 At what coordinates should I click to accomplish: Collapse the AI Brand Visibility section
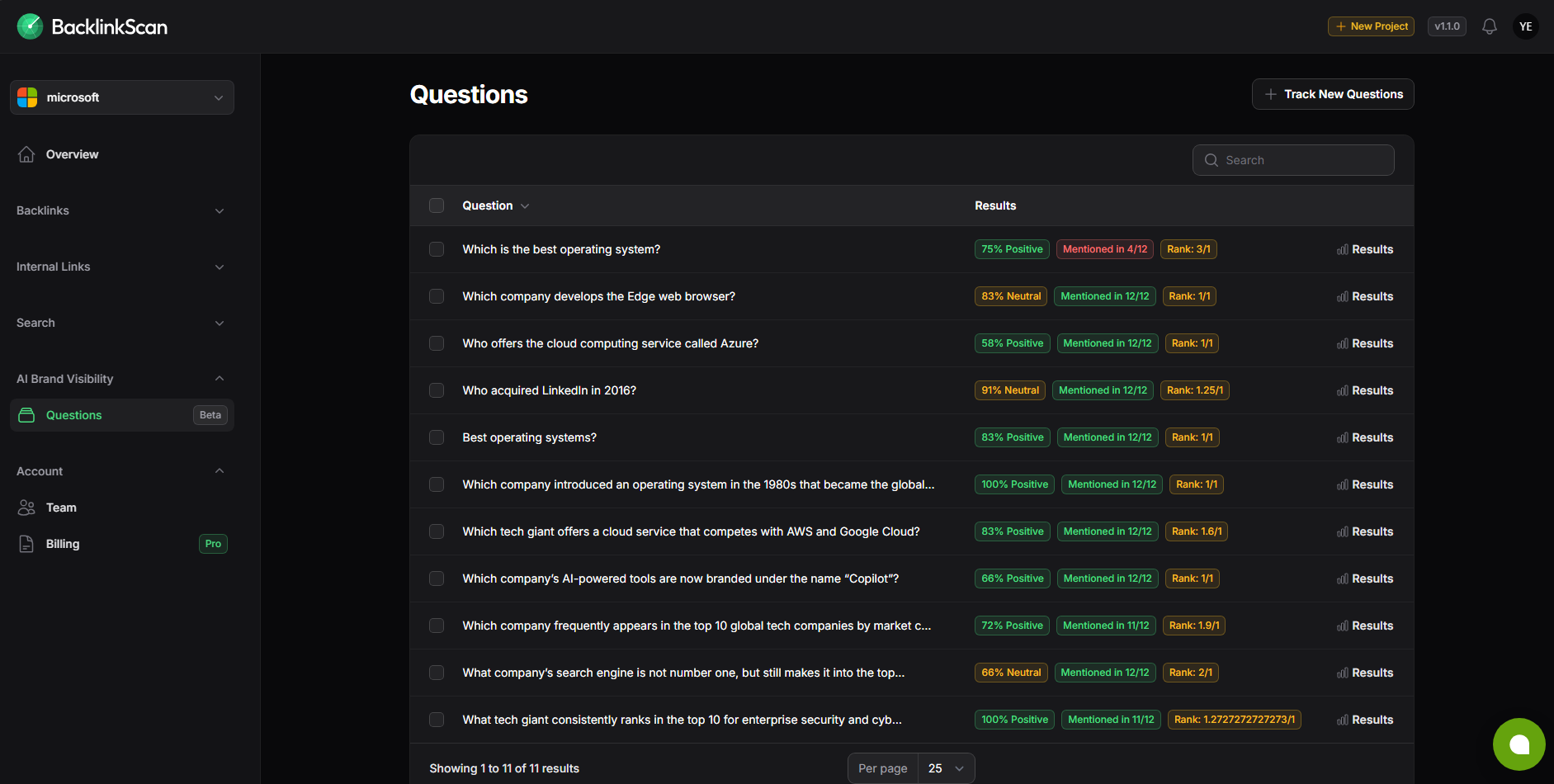point(120,379)
